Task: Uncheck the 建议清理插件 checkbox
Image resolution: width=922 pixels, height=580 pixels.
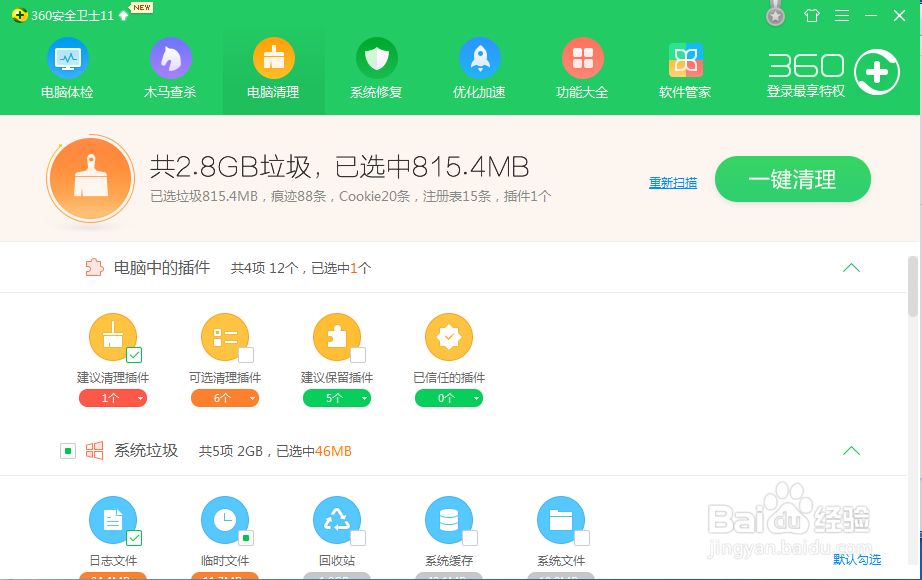Action: [134, 355]
